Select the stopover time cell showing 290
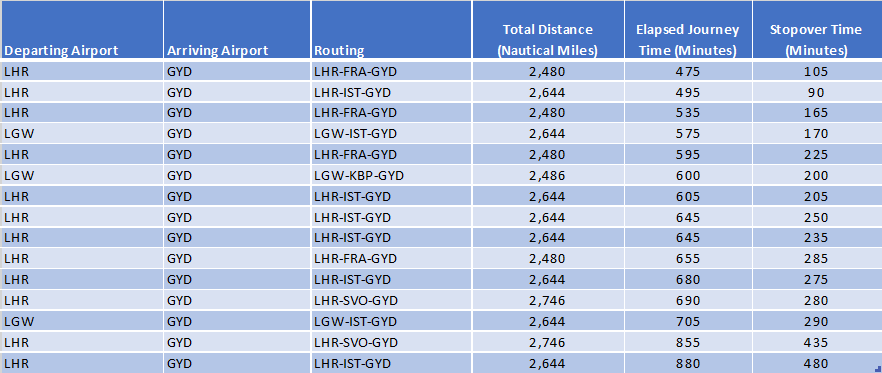Viewport: 882px width, 373px height. tap(817, 321)
